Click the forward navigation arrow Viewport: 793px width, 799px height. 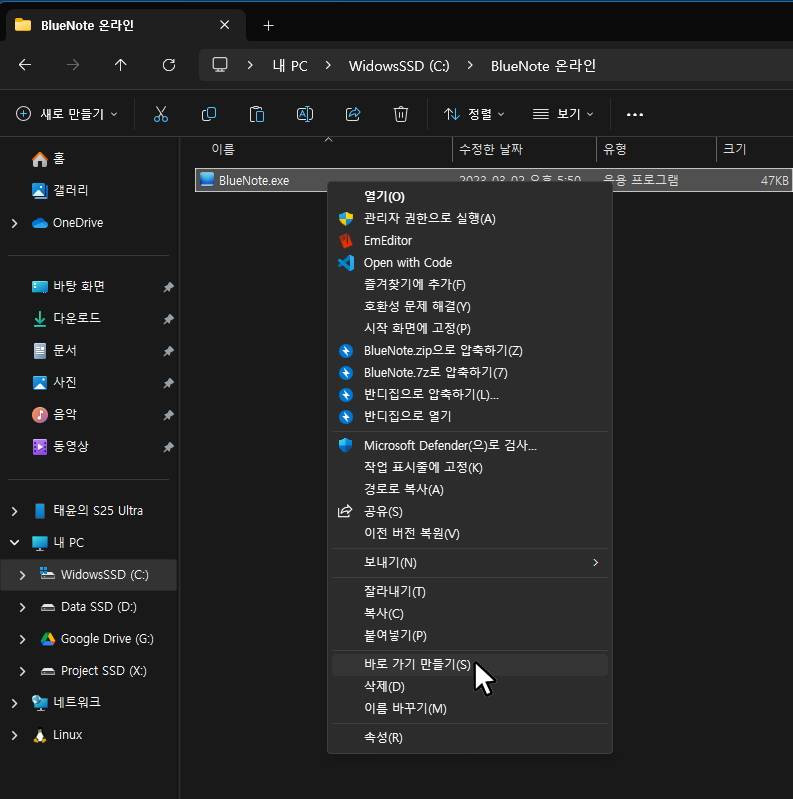pyautogui.click(x=73, y=65)
